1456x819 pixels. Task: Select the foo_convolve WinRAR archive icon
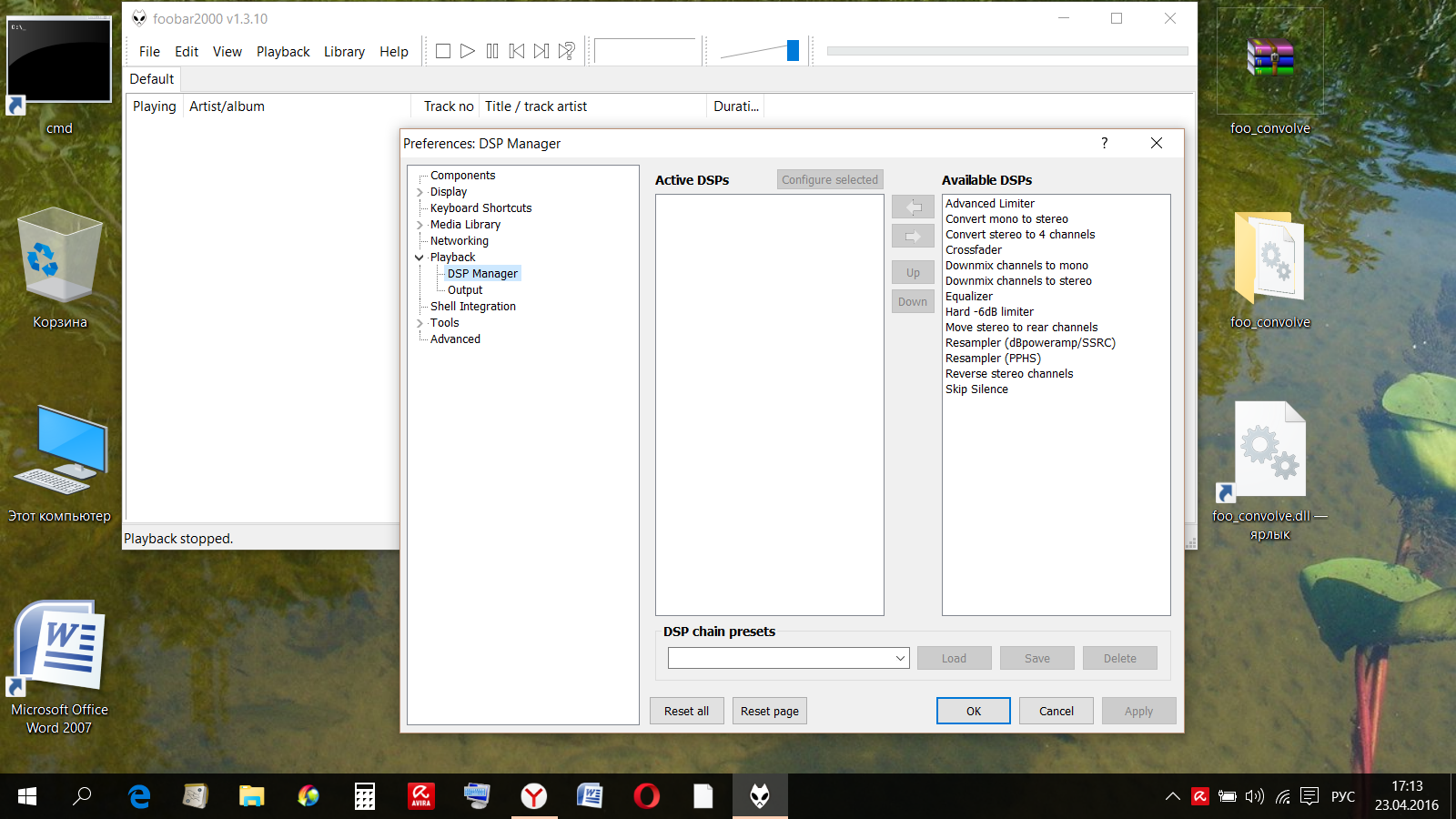[1270, 60]
